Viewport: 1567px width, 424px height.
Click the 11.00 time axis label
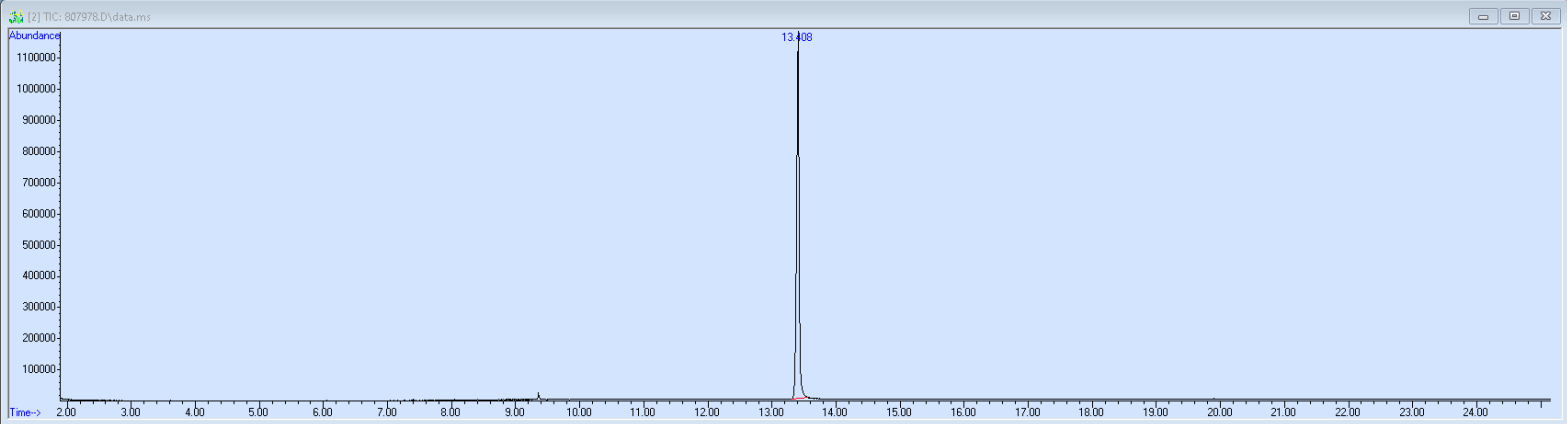(x=642, y=411)
